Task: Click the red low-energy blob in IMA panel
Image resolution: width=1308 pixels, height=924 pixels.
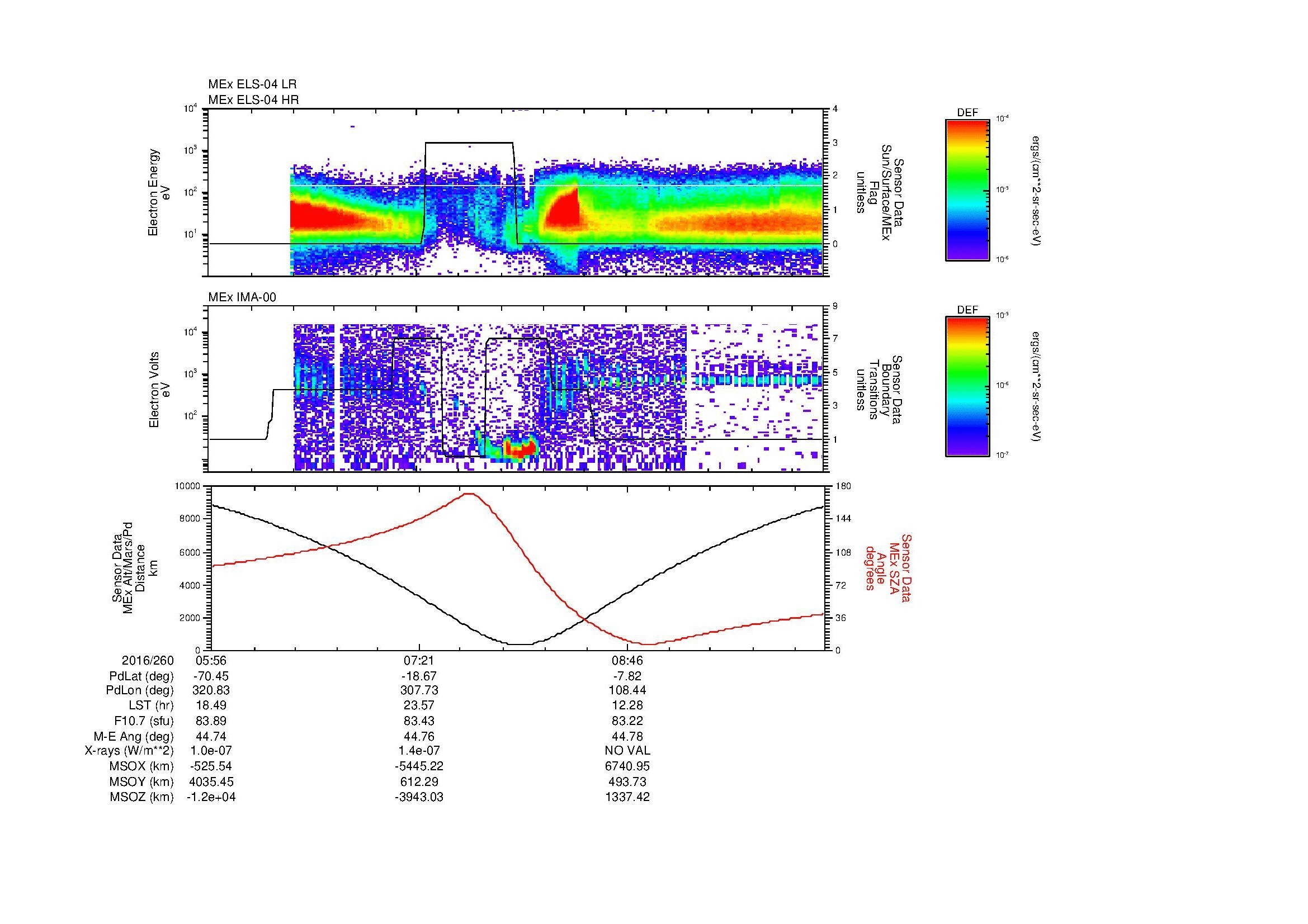Action: [520, 449]
